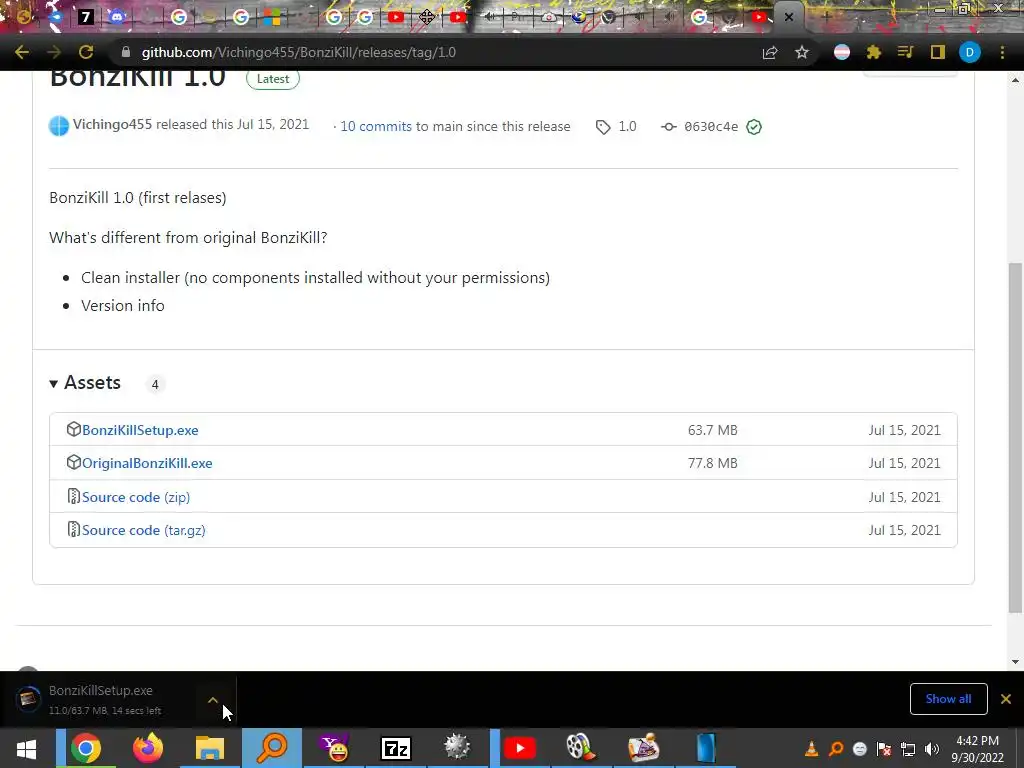Switch to the Microsoft logo tab
This screenshot has height=768, width=1024.
[x=272, y=17]
